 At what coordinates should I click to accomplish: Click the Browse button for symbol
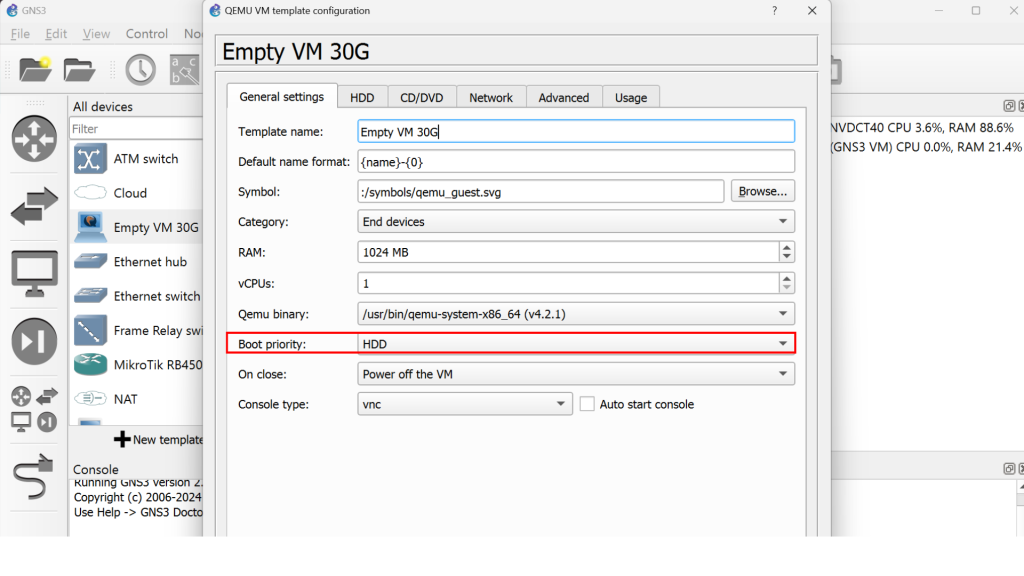pyautogui.click(x=763, y=192)
